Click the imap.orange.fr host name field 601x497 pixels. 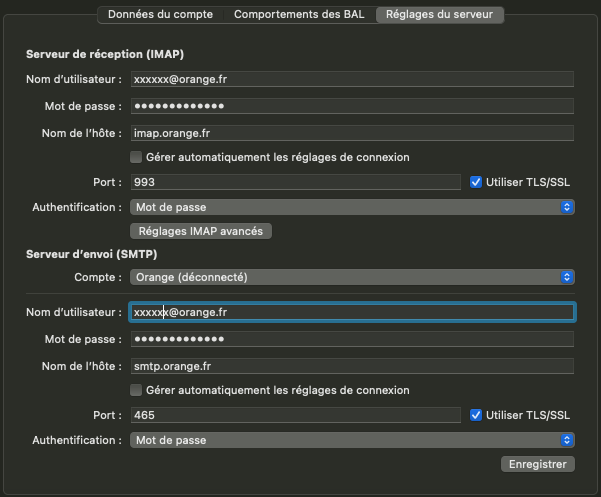click(352, 133)
